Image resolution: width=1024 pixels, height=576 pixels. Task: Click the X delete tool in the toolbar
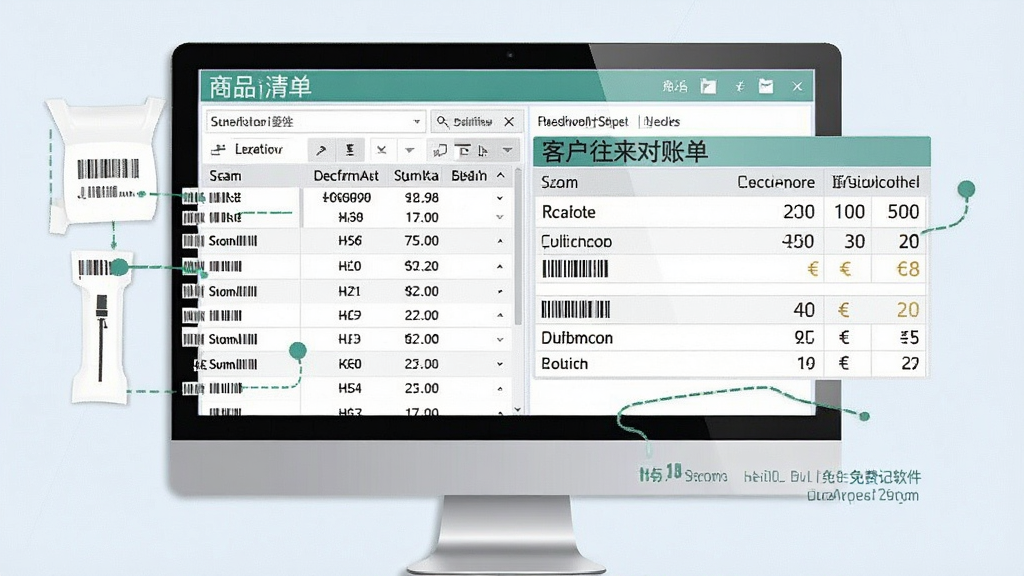point(381,150)
